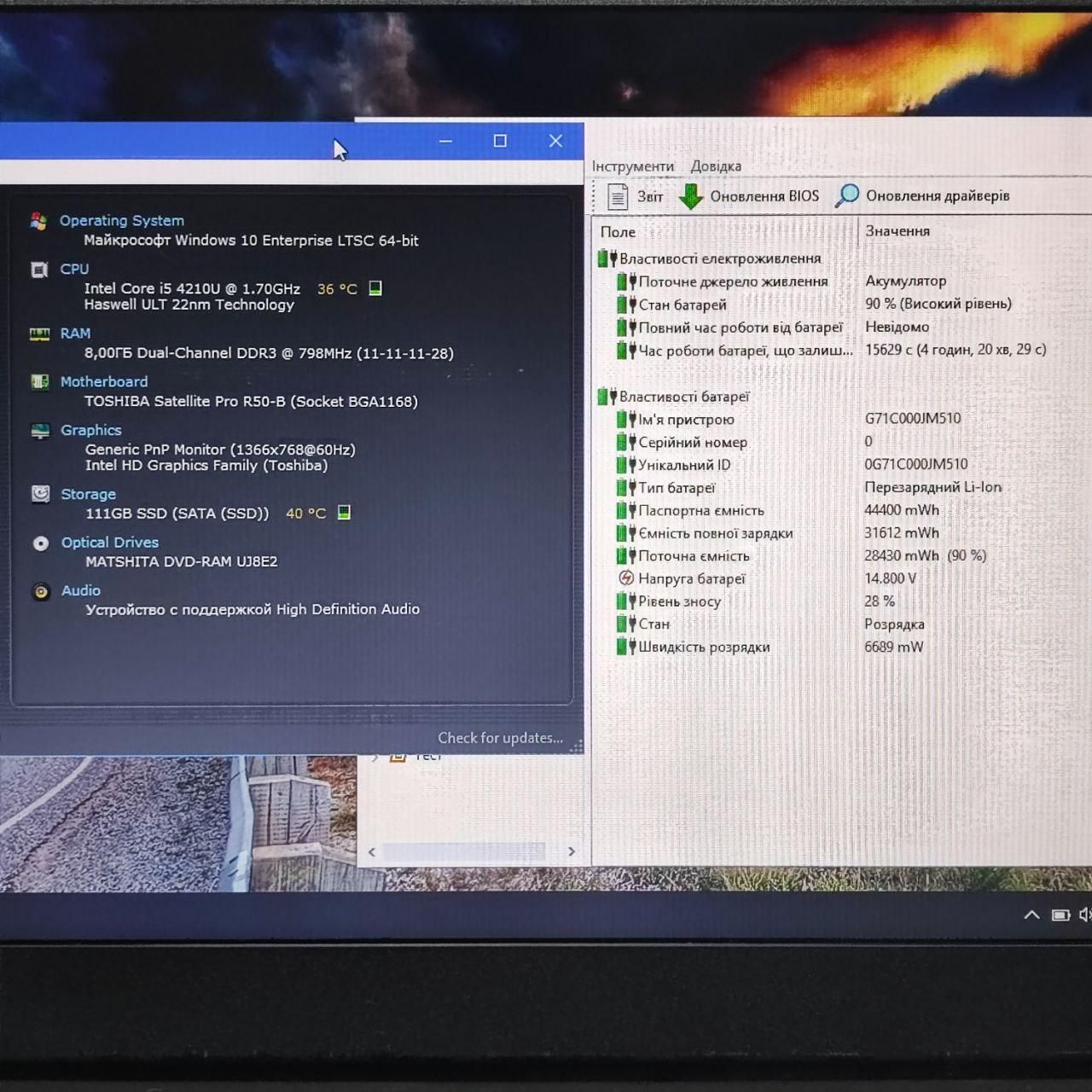Click the battery icon in the system tray
Viewport: 1092px width, 1092px height.
coord(1060,915)
